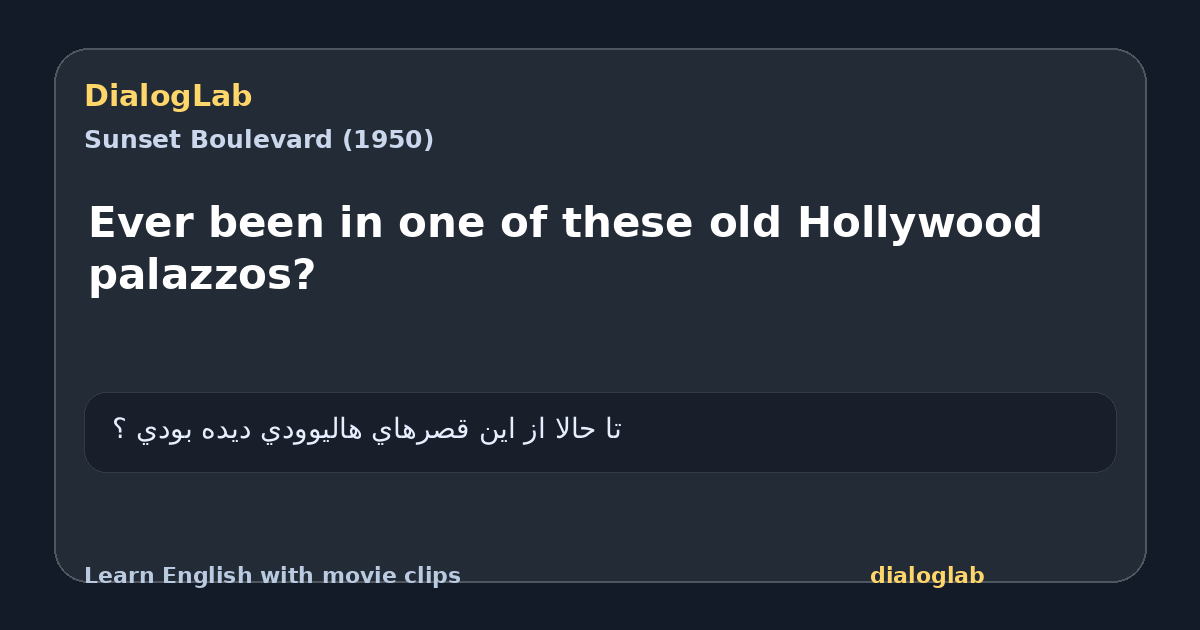Click the 'Learn English with movie clips' tagline
This screenshot has height=630, width=1200.
(272, 576)
